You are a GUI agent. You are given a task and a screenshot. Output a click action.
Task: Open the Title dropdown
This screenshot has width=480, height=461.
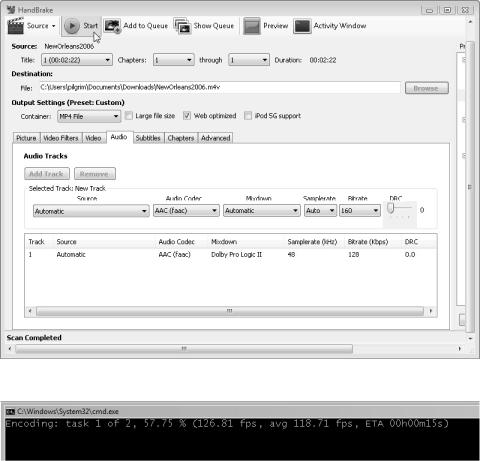coord(77,60)
